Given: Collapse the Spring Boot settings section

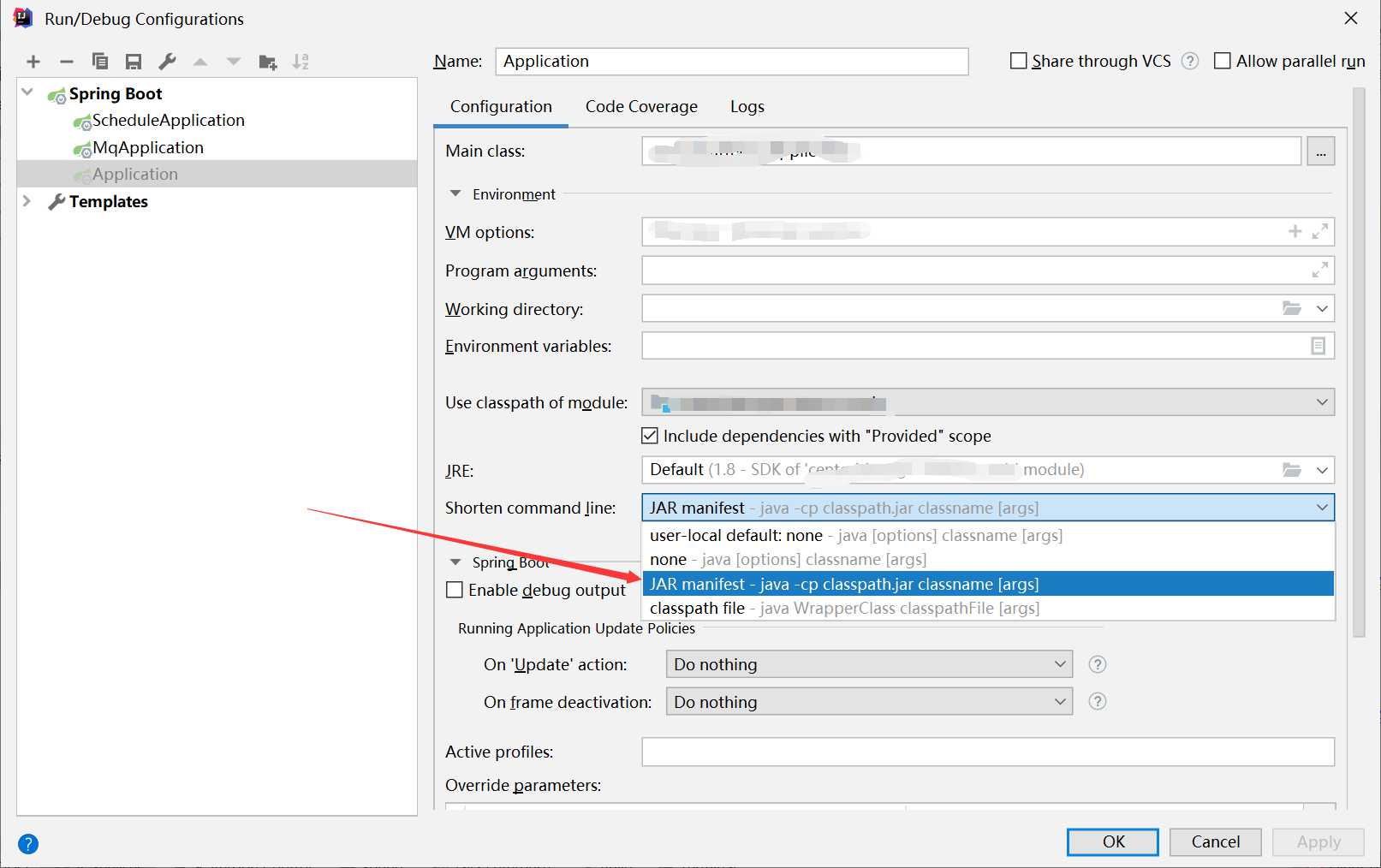Looking at the screenshot, I should click(455, 562).
